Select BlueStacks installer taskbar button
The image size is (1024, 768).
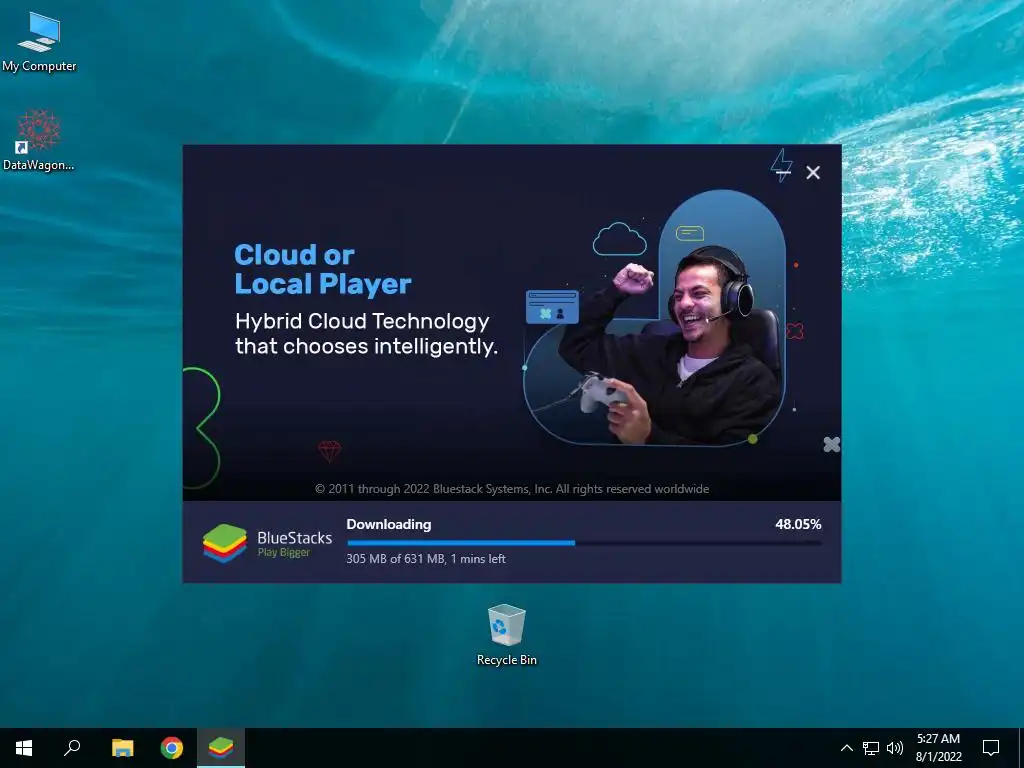pyautogui.click(x=221, y=748)
